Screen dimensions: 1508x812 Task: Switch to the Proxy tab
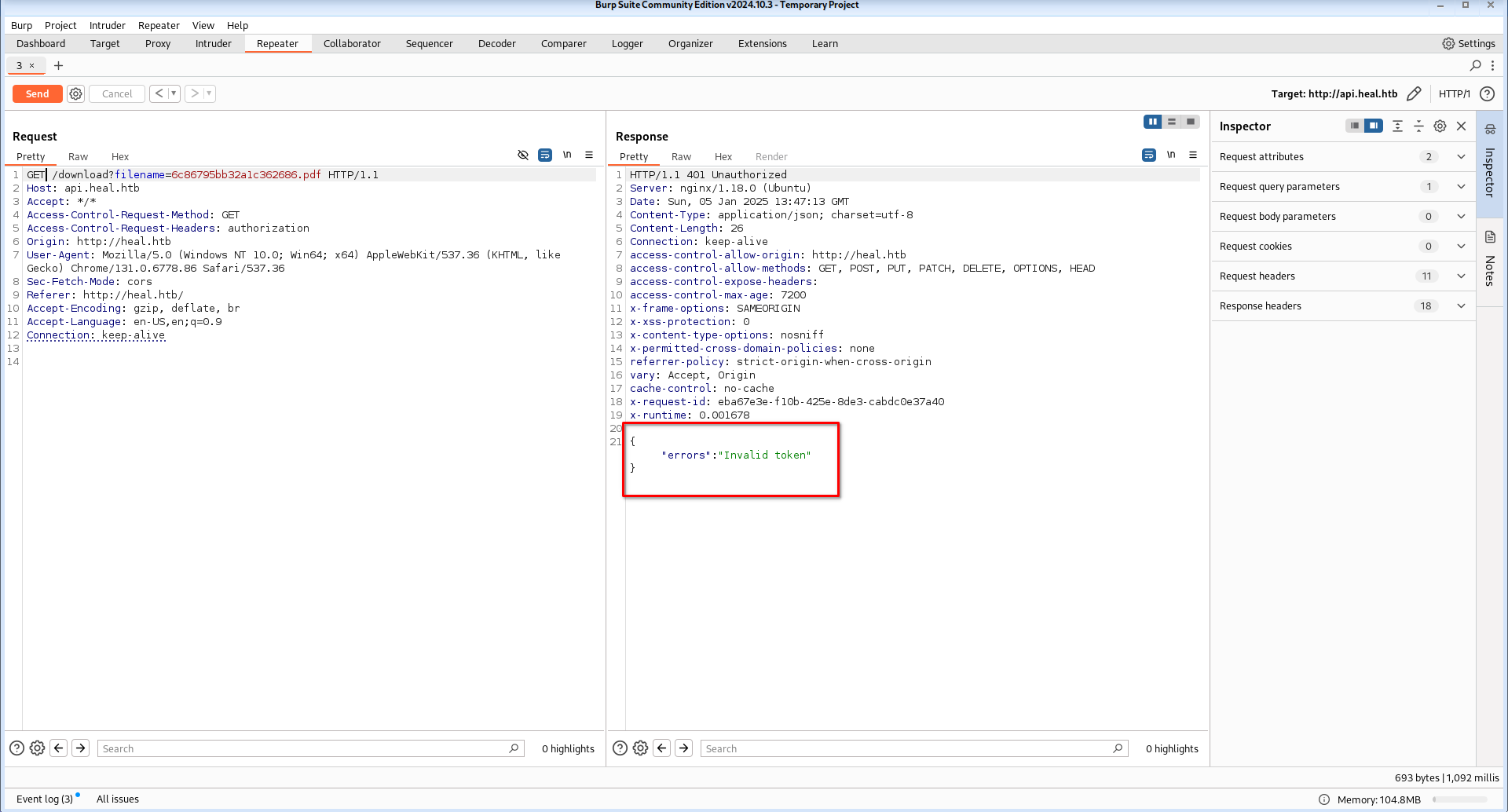157,44
